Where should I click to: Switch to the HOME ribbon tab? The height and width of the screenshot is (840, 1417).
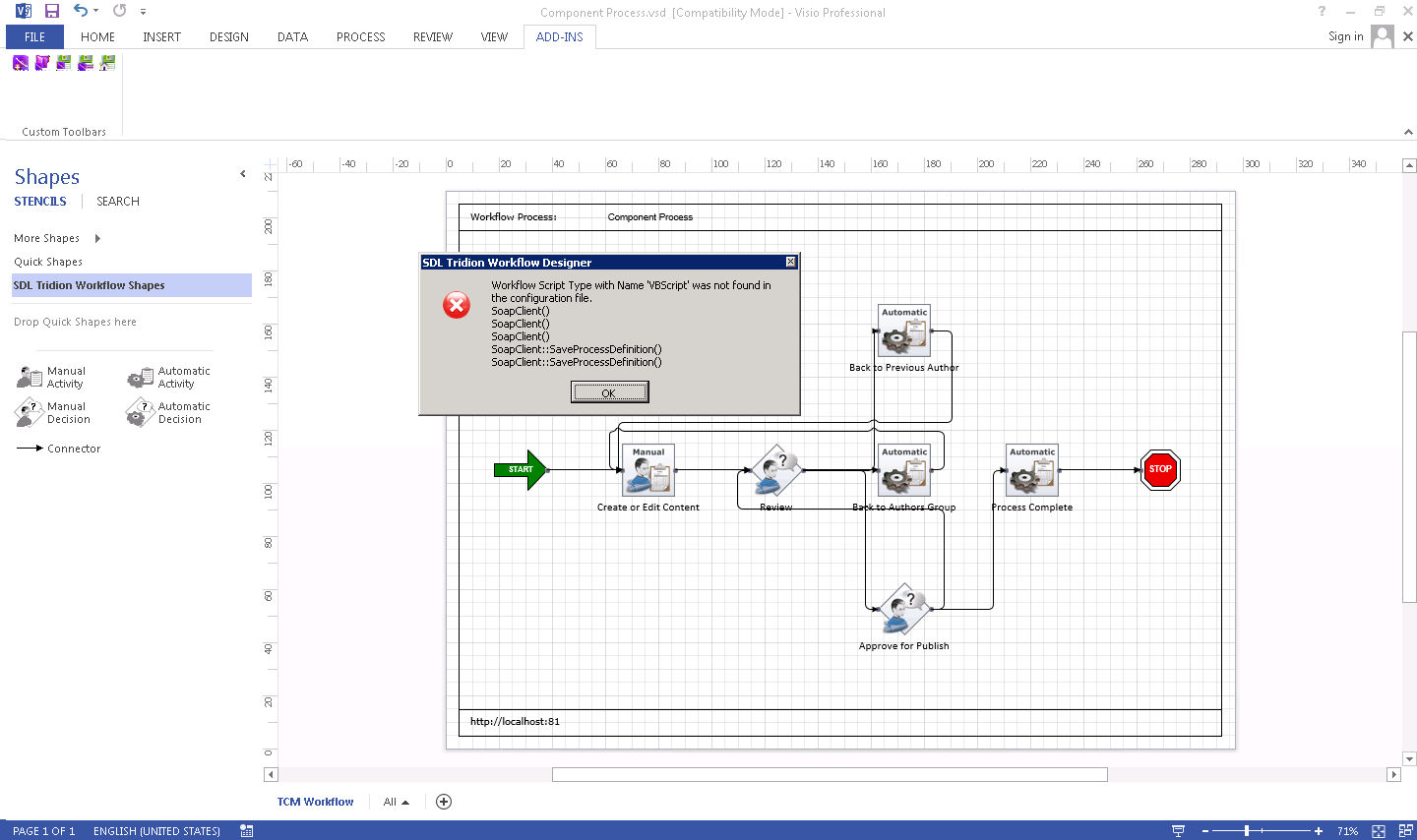coord(97,37)
